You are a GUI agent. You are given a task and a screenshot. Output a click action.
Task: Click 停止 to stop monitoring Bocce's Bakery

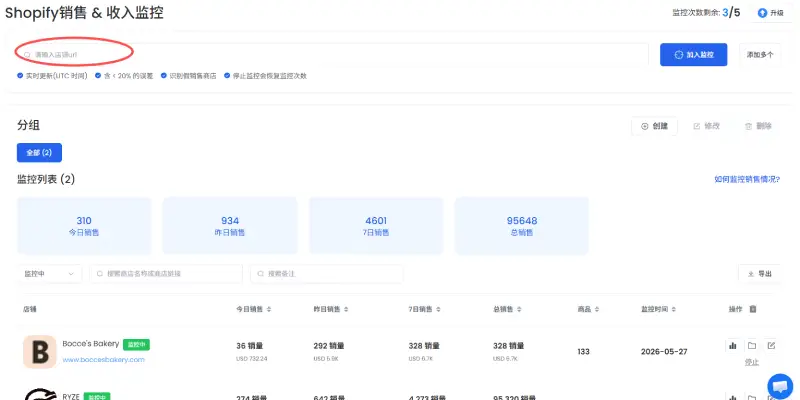point(752,362)
